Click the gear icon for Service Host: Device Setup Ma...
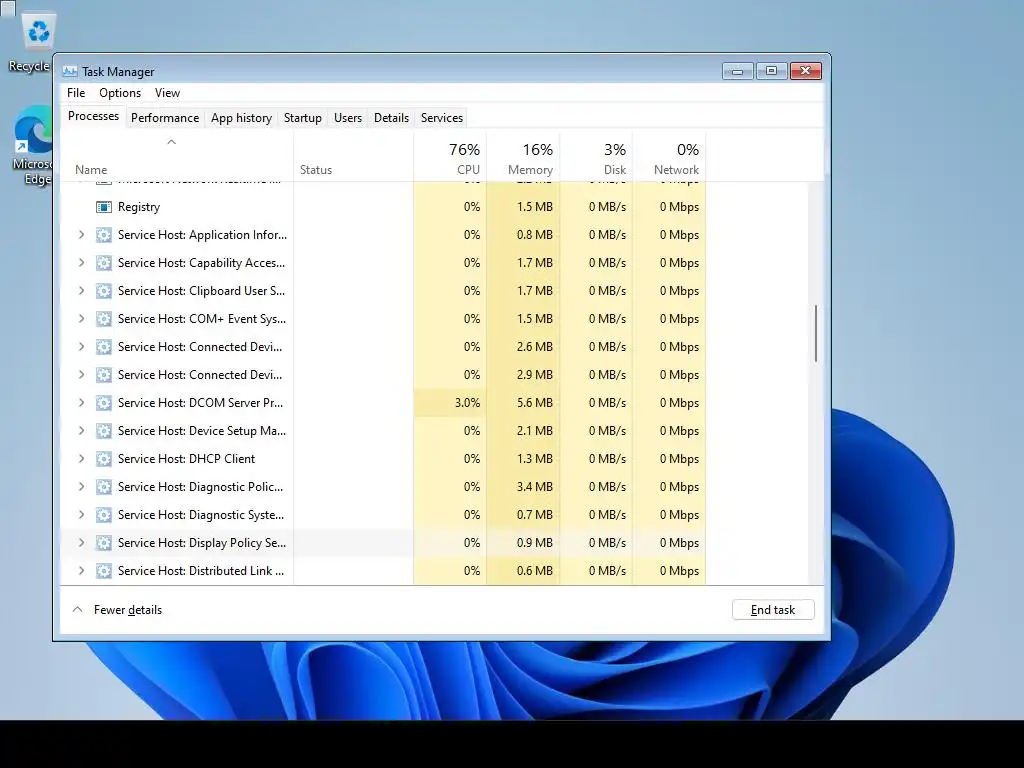This screenshot has width=1024, height=768. [x=104, y=431]
